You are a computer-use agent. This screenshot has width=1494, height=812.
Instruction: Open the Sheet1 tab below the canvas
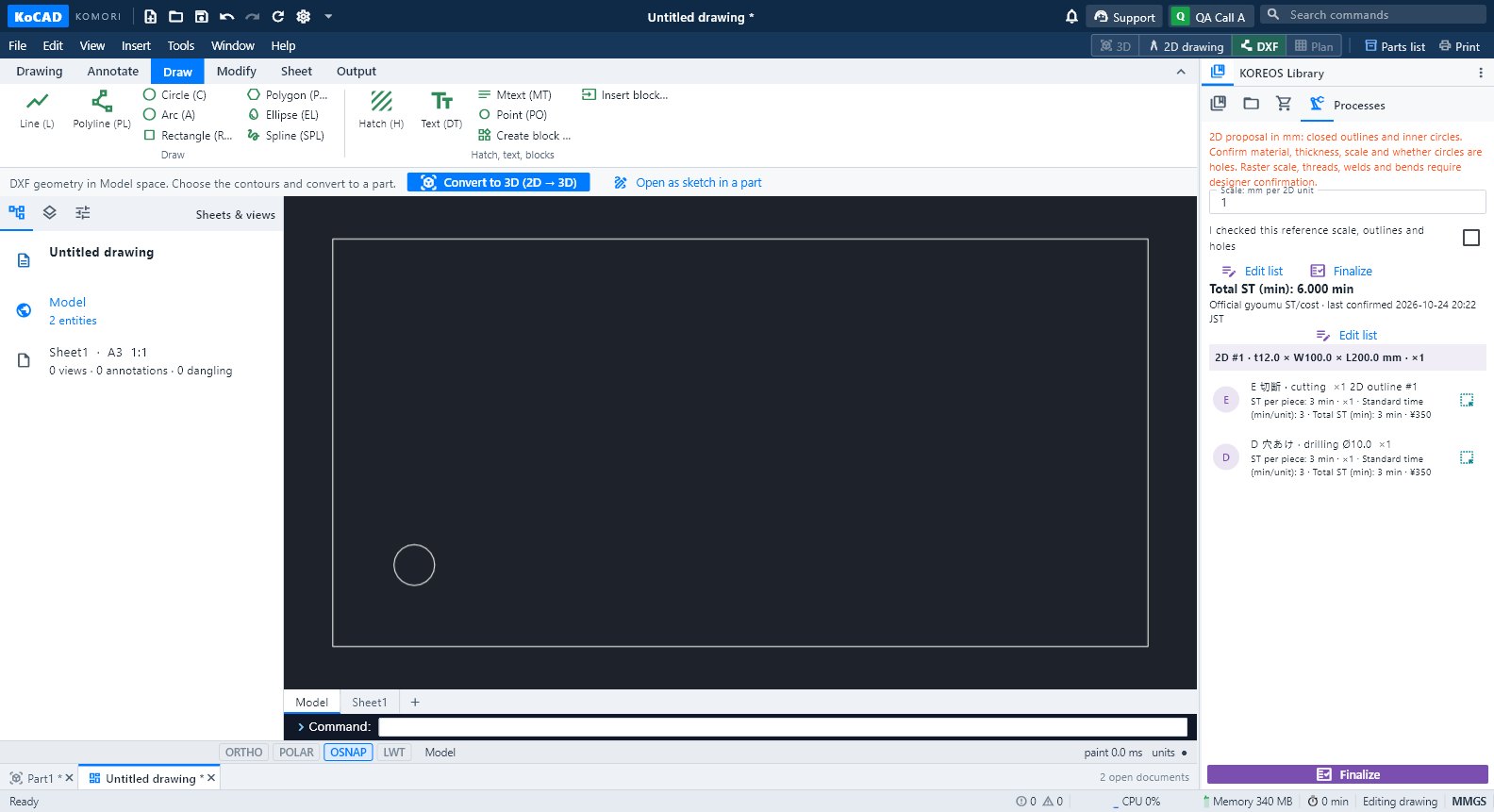[369, 702]
